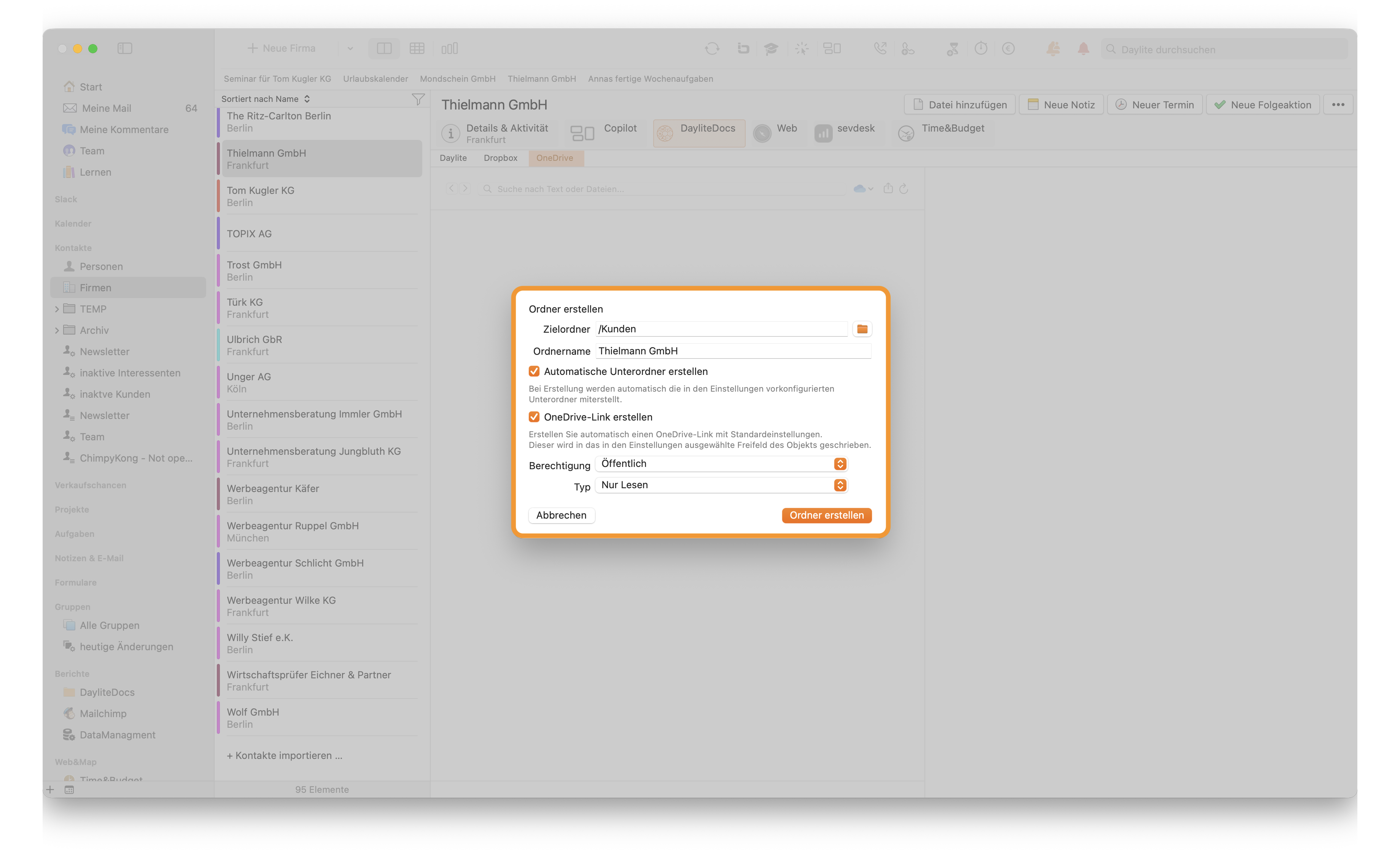Expand the TEMP folder in sidebar
Image resolution: width=1400 pixels, height=854 pixels.
[x=56, y=309]
